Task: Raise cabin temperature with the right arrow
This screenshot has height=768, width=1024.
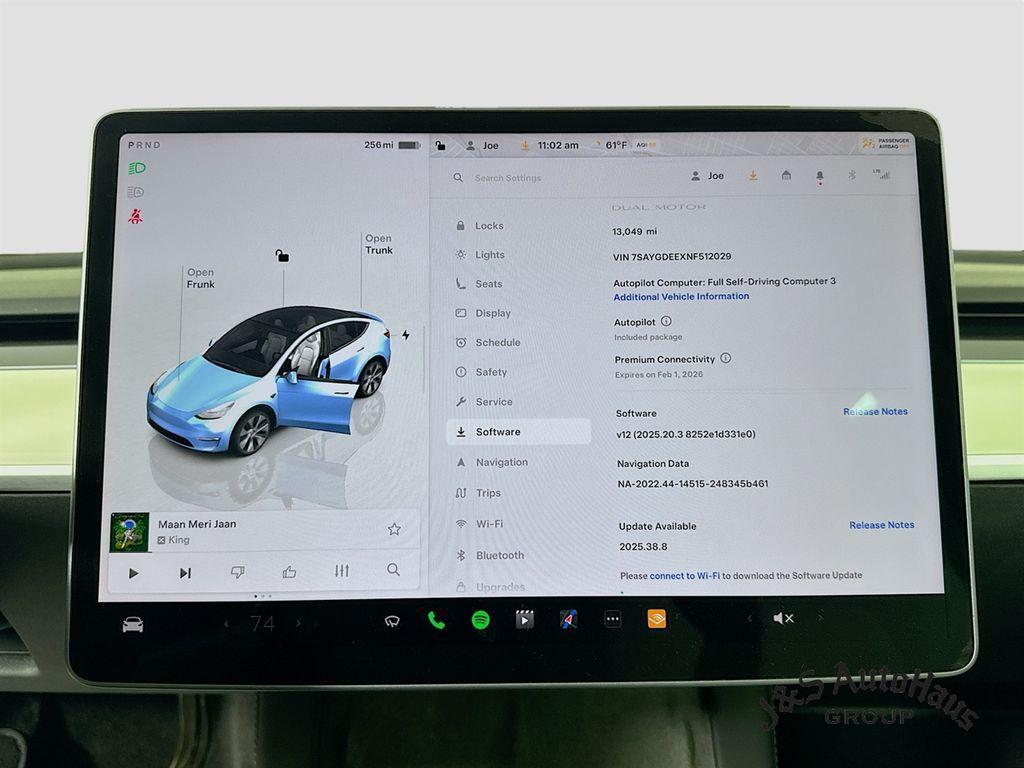Action: click(299, 621)
